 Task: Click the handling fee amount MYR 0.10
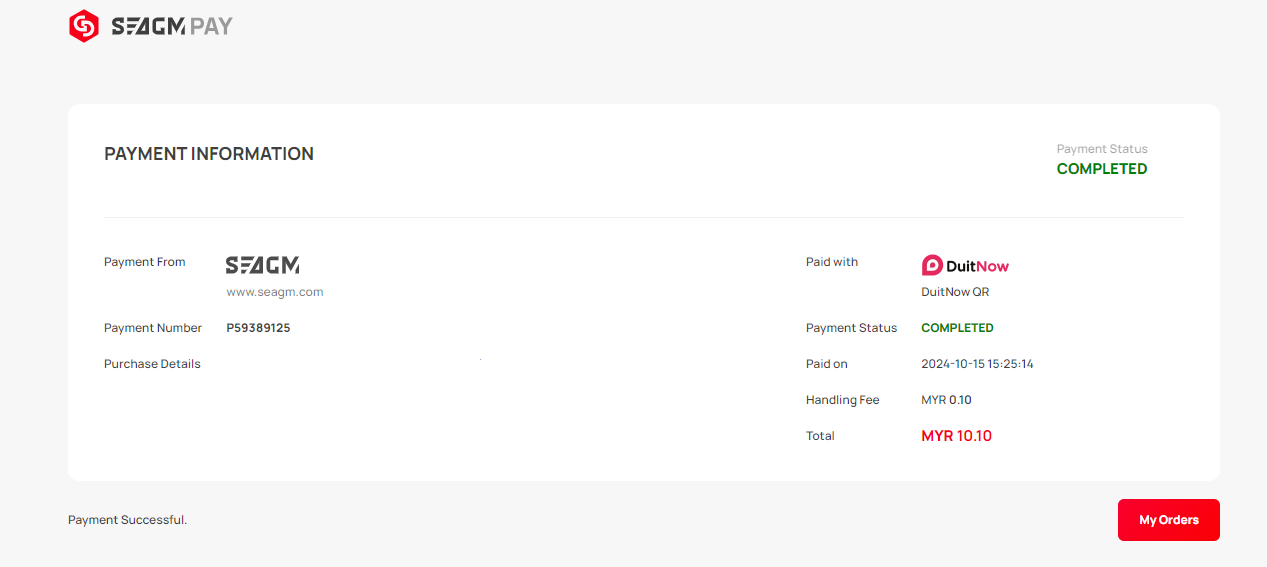point(946,400)
